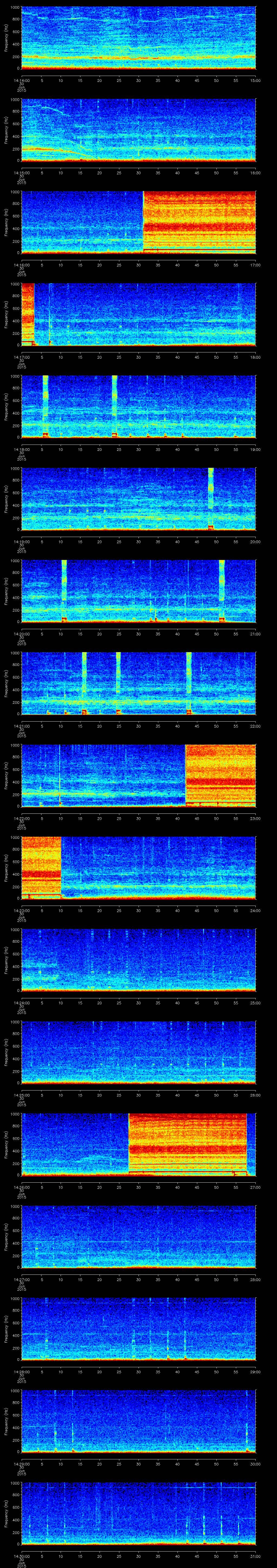Open the 14:27:00 spectrogram panel
The width and height of the screenshot is (277, 1568).
[138, 1236]
